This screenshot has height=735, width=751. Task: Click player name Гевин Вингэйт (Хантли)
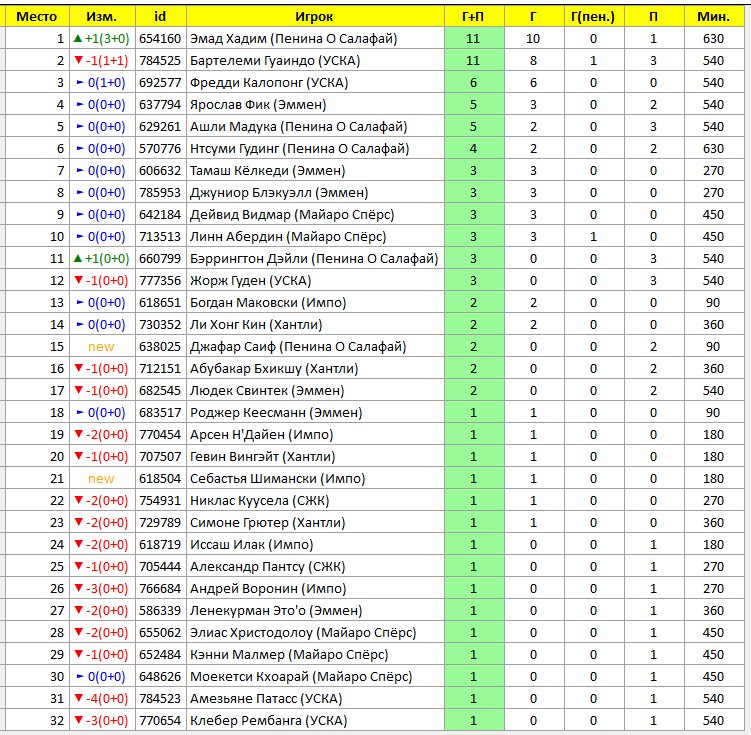pyautogui.click(x=262, y=457)
